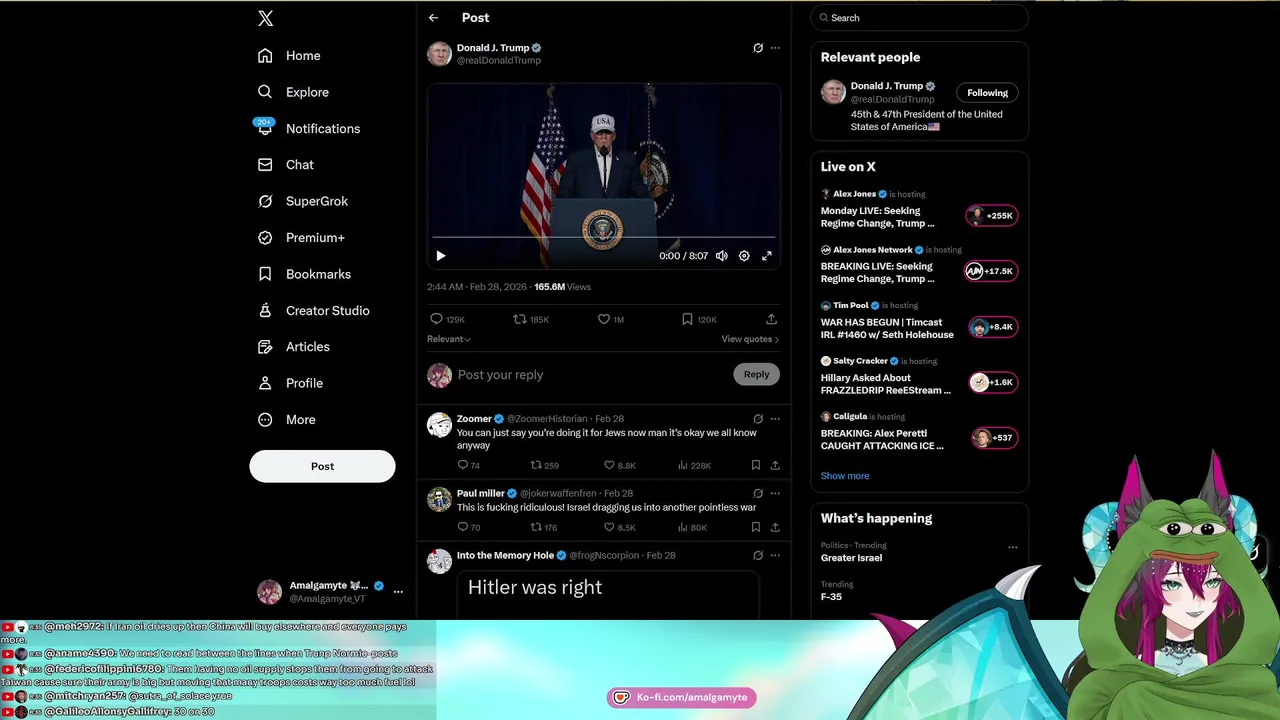Toggle the Following button for Donald J. Trump
1280x720 pixels.
[x=987, y=93]
